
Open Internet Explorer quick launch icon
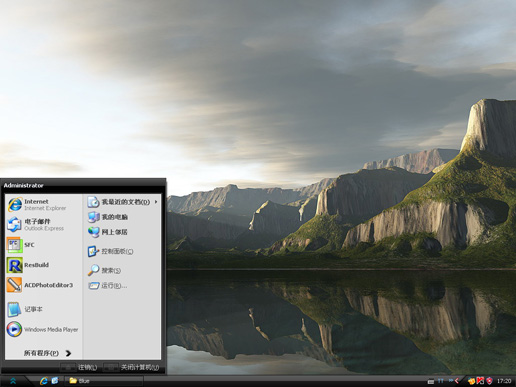(43, 381)
